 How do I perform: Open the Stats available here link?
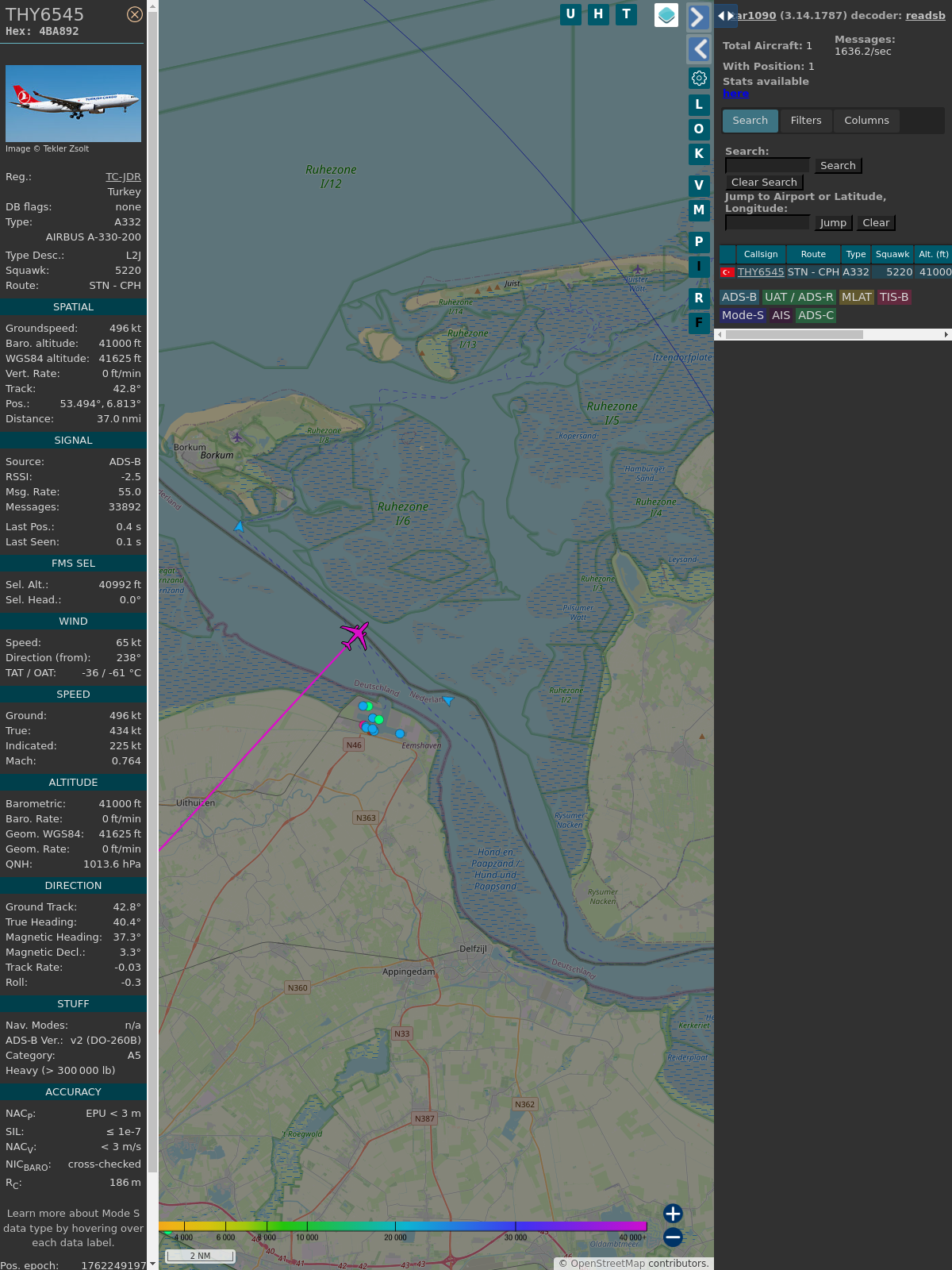pyautogui.click(x=735, y=94)
